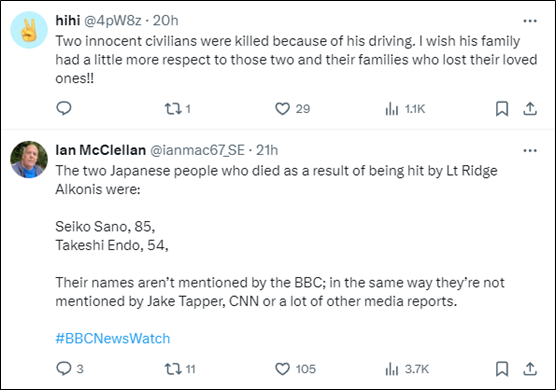This screenshot has width=556, height=390.
Task: Reply to Ian McClellan's tweet with 3 replies
Action: pos(70,369)
